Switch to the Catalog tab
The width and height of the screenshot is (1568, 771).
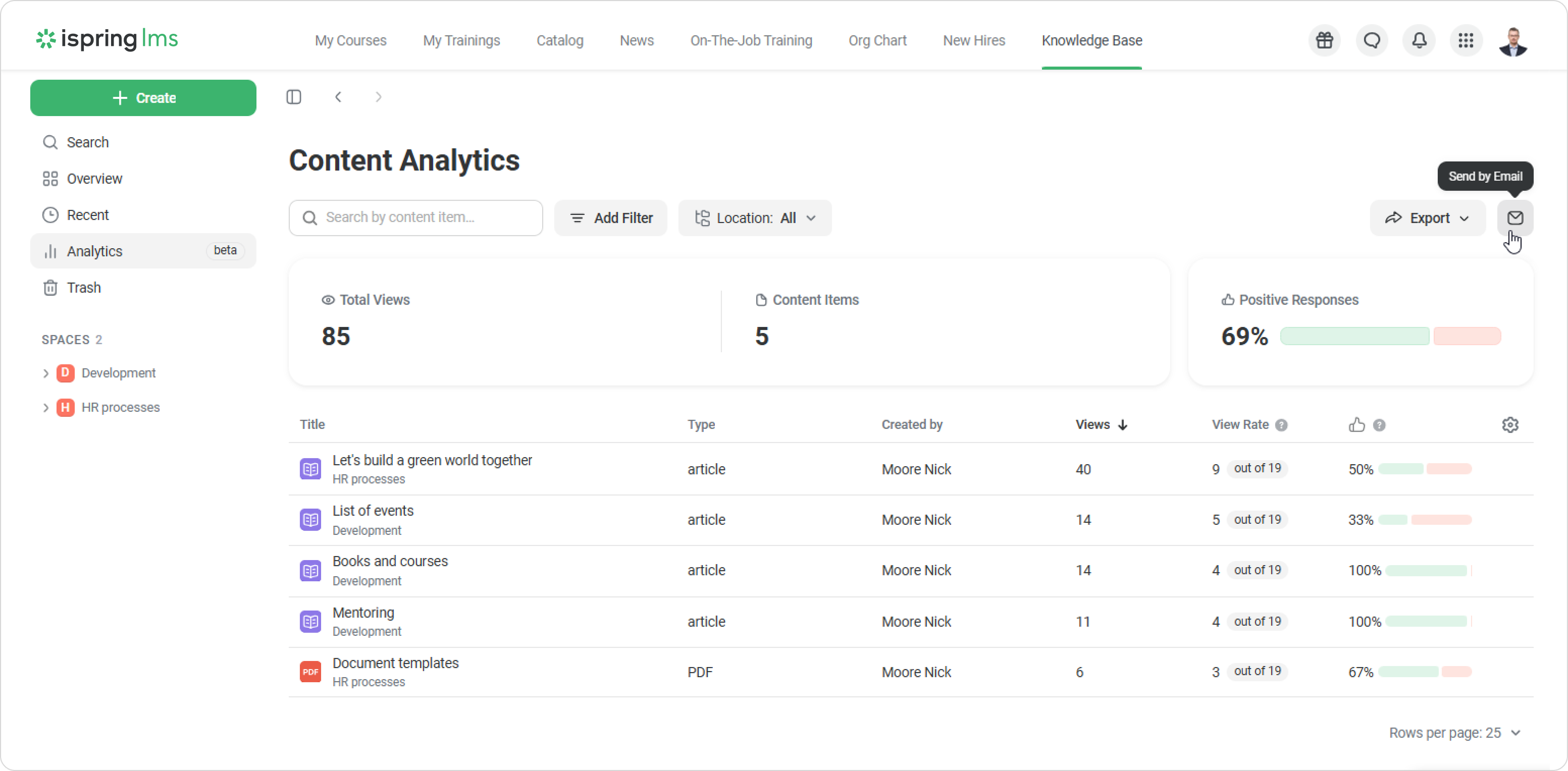pyautogui.click(x=559, y=41)
